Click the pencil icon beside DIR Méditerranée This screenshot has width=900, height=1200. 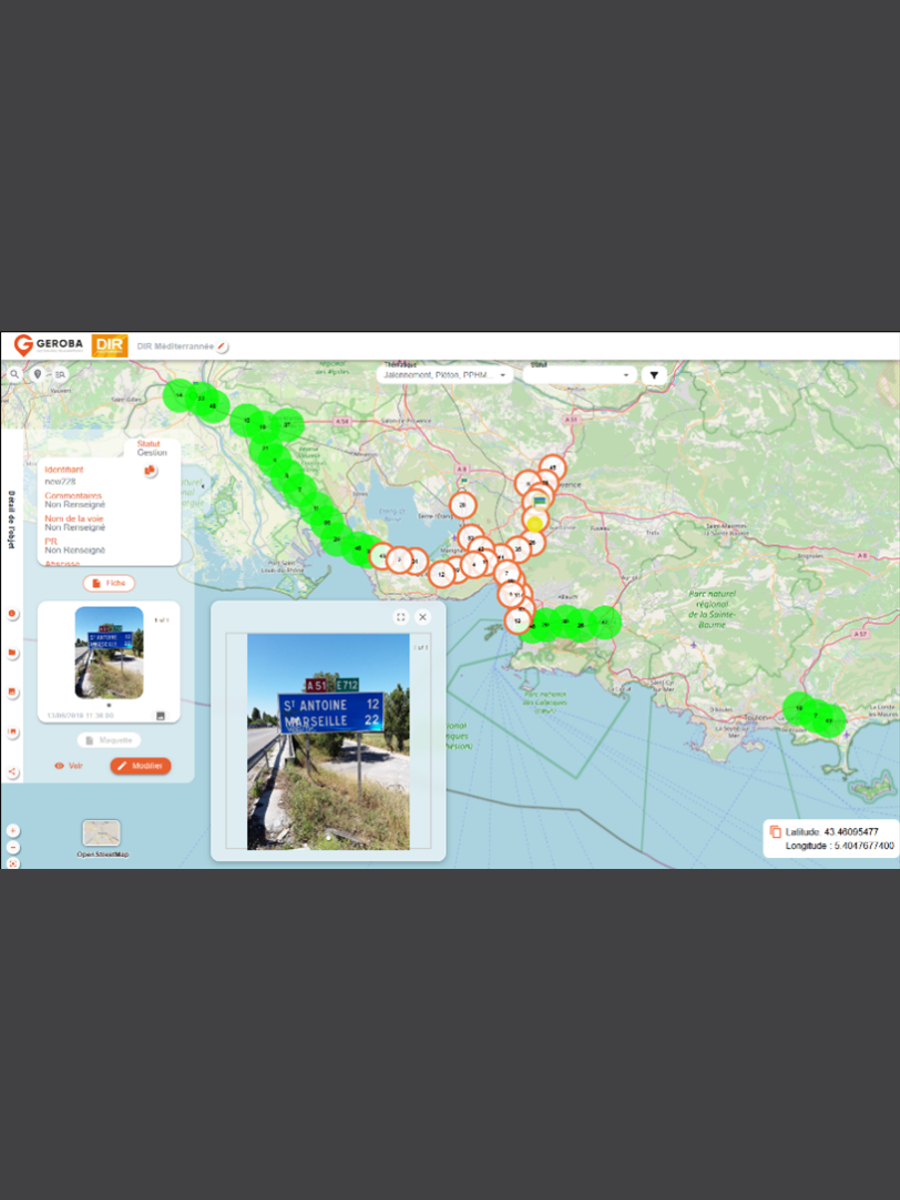(x=222, y=346)
